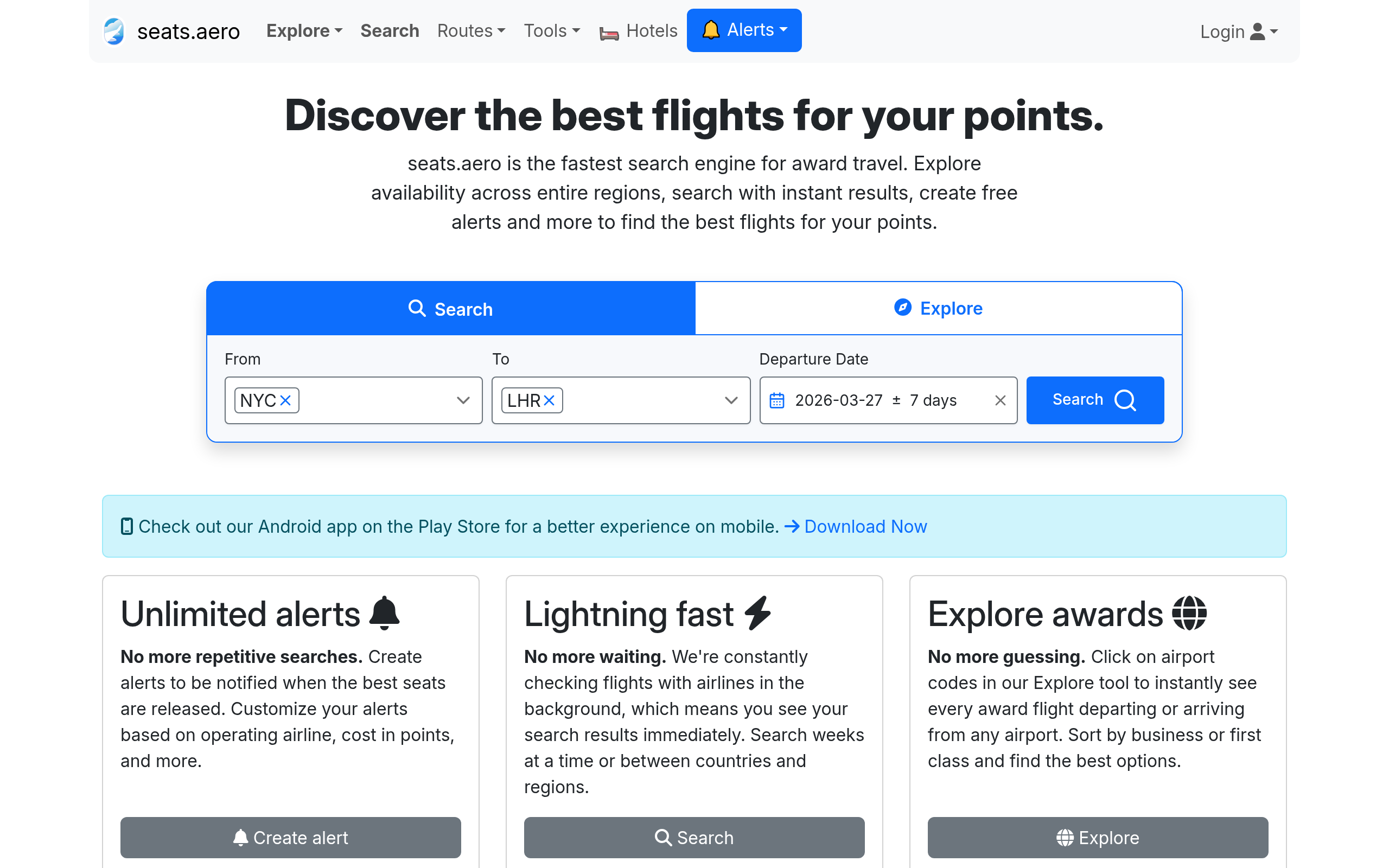This screenshot has height=868, width=1389.
Task: Open the Tools menu
Action: 552,31
